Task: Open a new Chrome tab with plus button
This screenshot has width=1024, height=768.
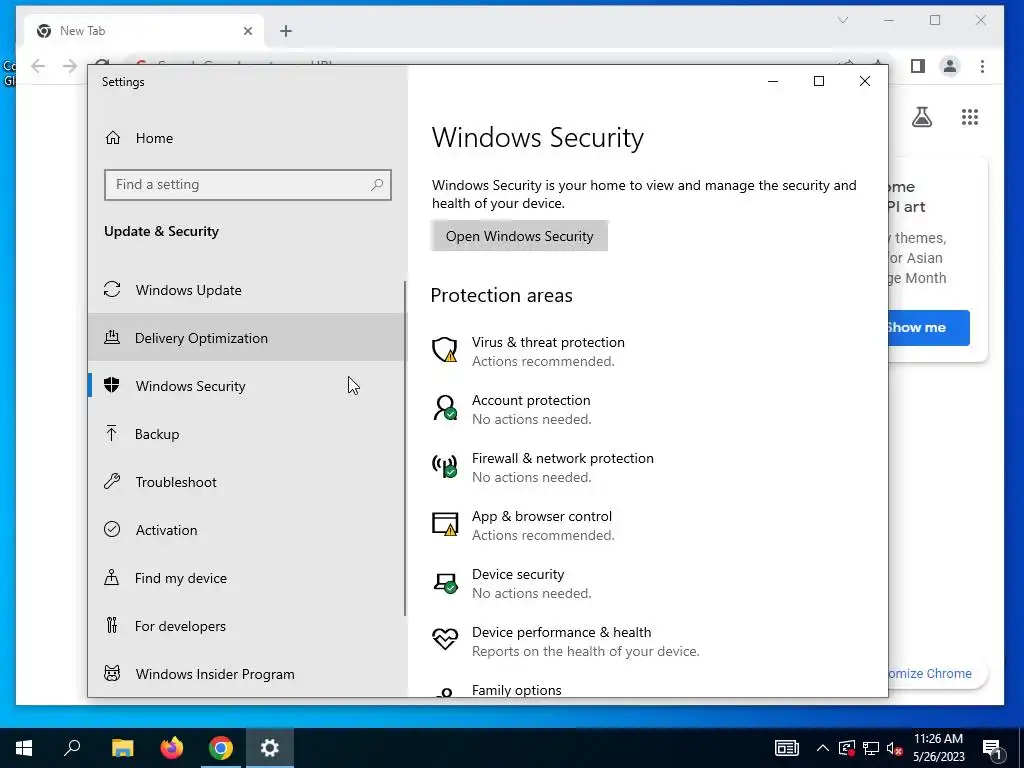Action: pyautogui.click(x=285, y=31)
